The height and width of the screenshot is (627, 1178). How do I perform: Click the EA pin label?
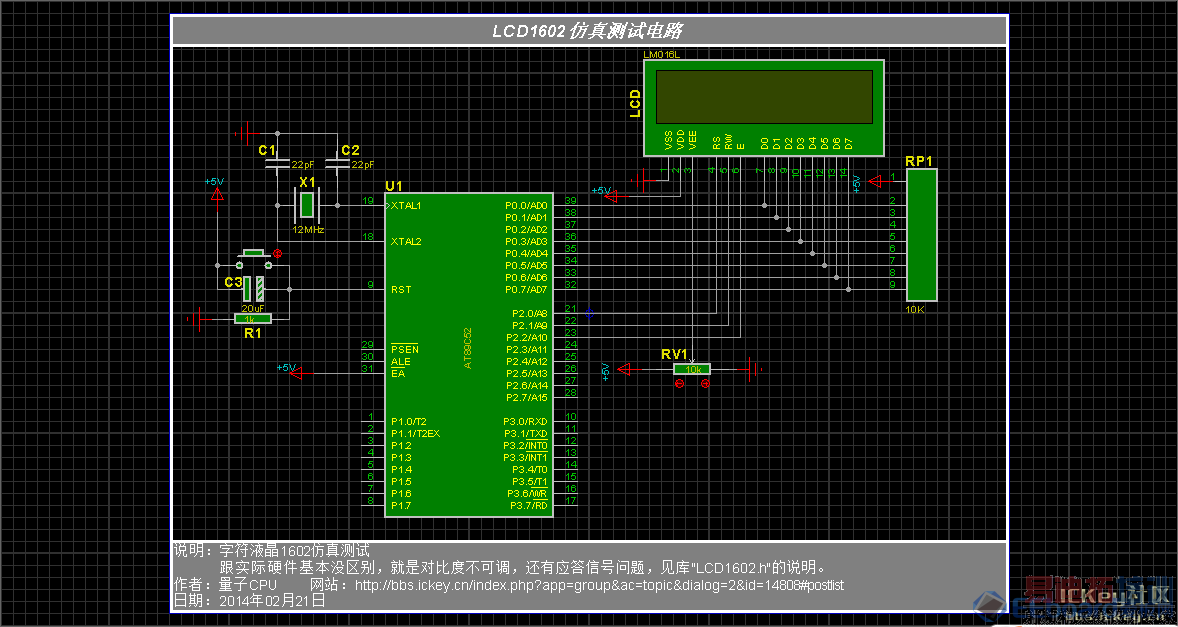tap(397, 373)
